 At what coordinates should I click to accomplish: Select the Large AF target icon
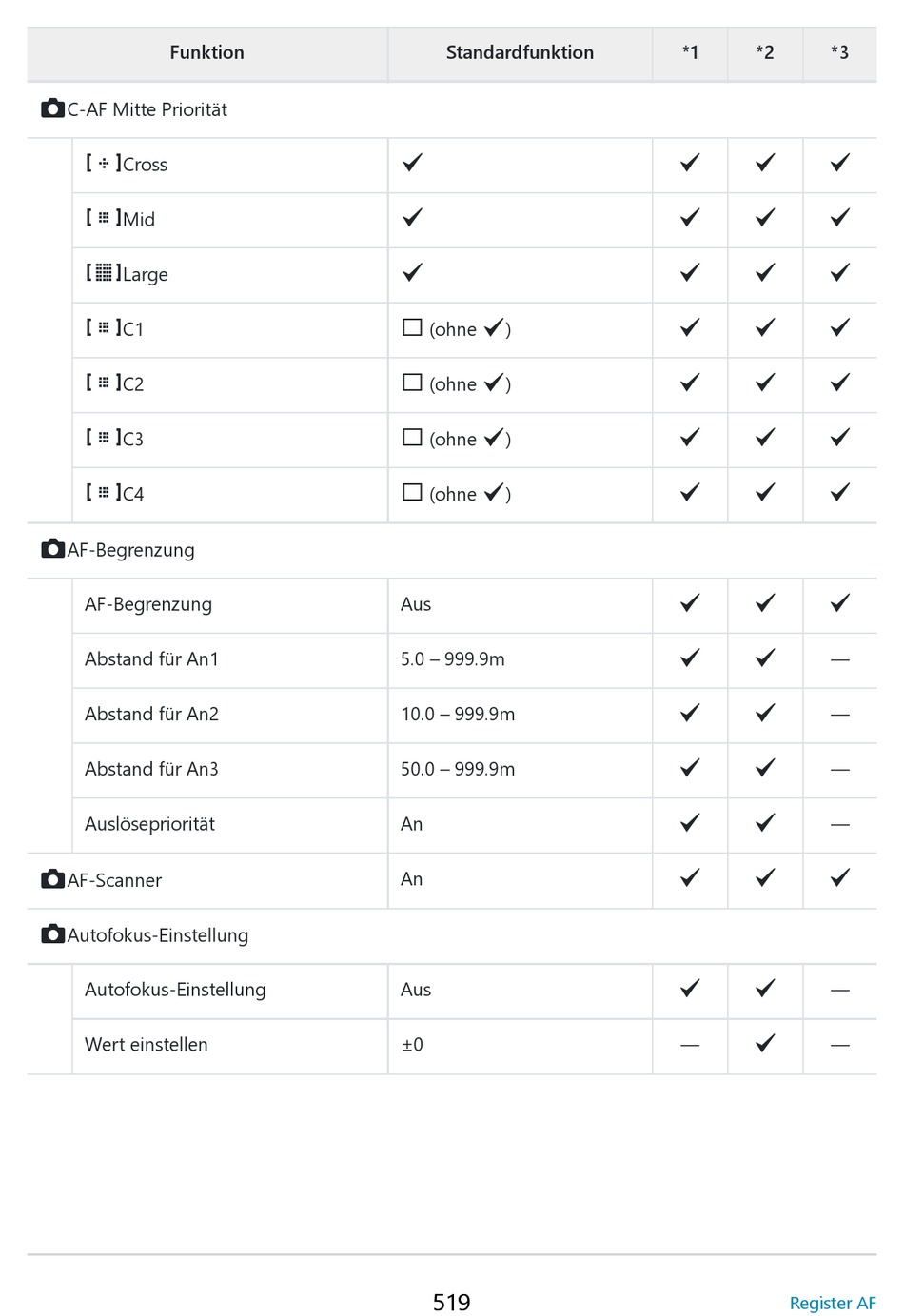(104, 273)
